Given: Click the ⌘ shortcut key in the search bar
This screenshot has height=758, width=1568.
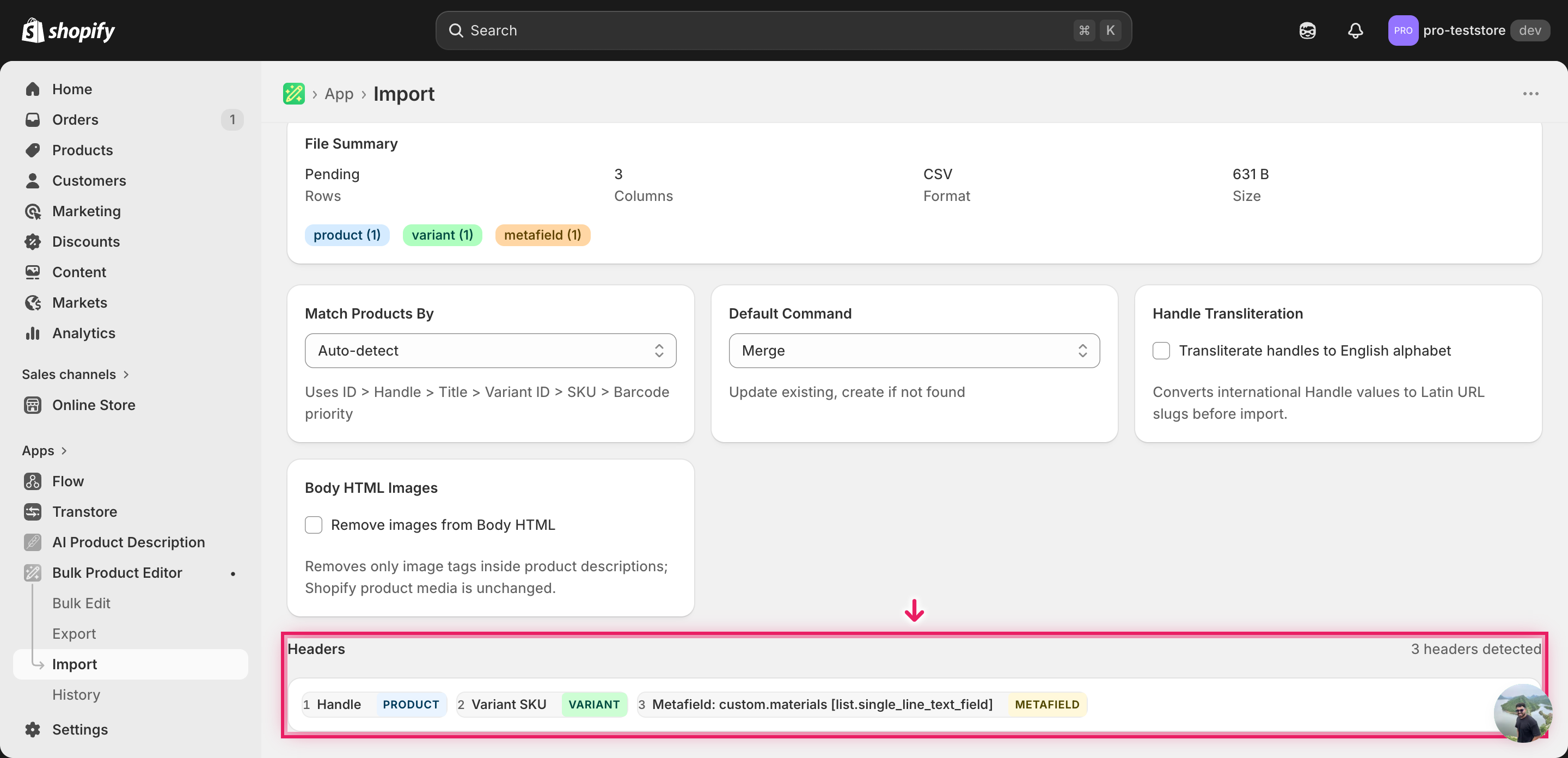Looking at the screenshot, I should 1083,30.
